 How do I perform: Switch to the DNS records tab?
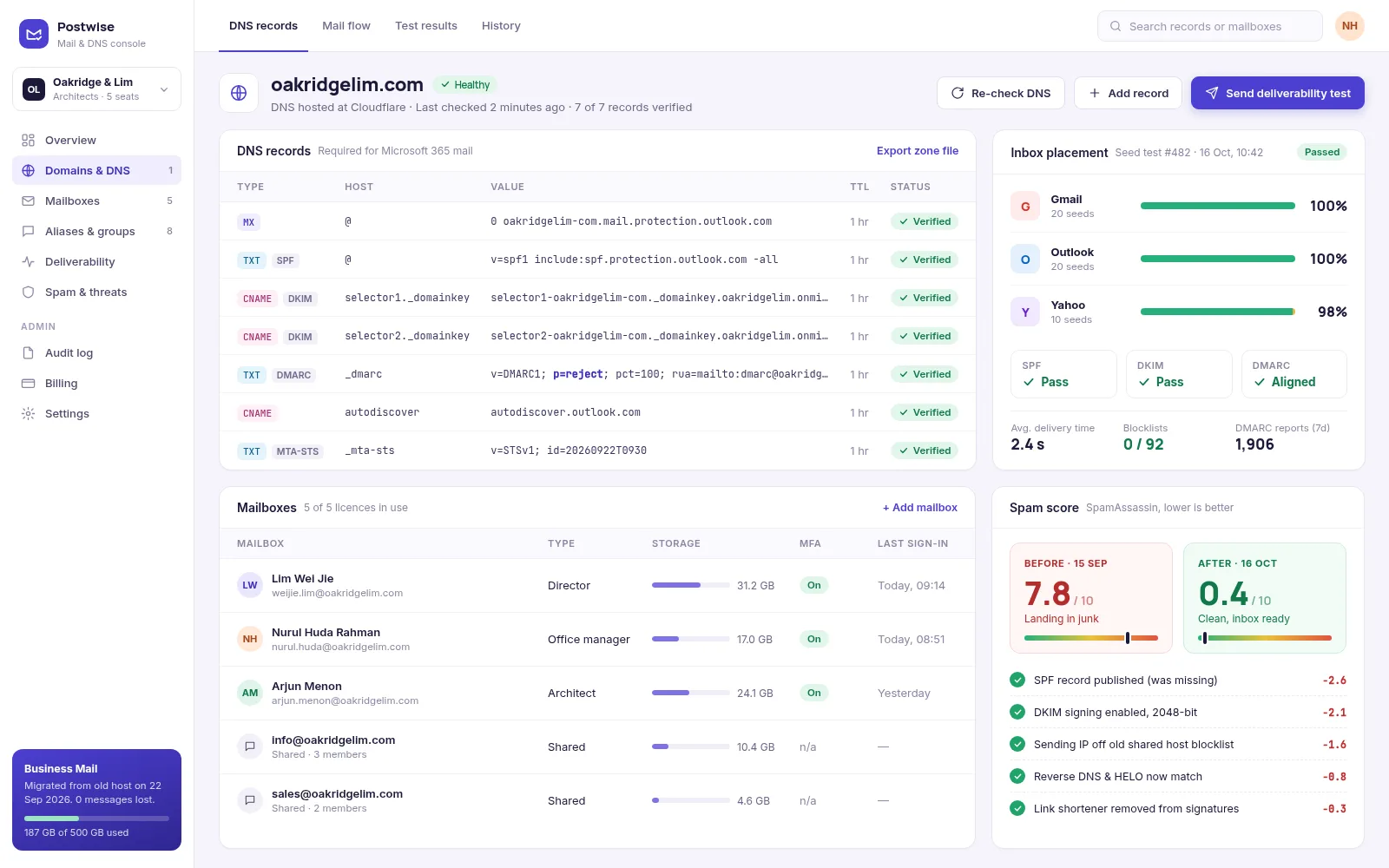tap(263, 26)
